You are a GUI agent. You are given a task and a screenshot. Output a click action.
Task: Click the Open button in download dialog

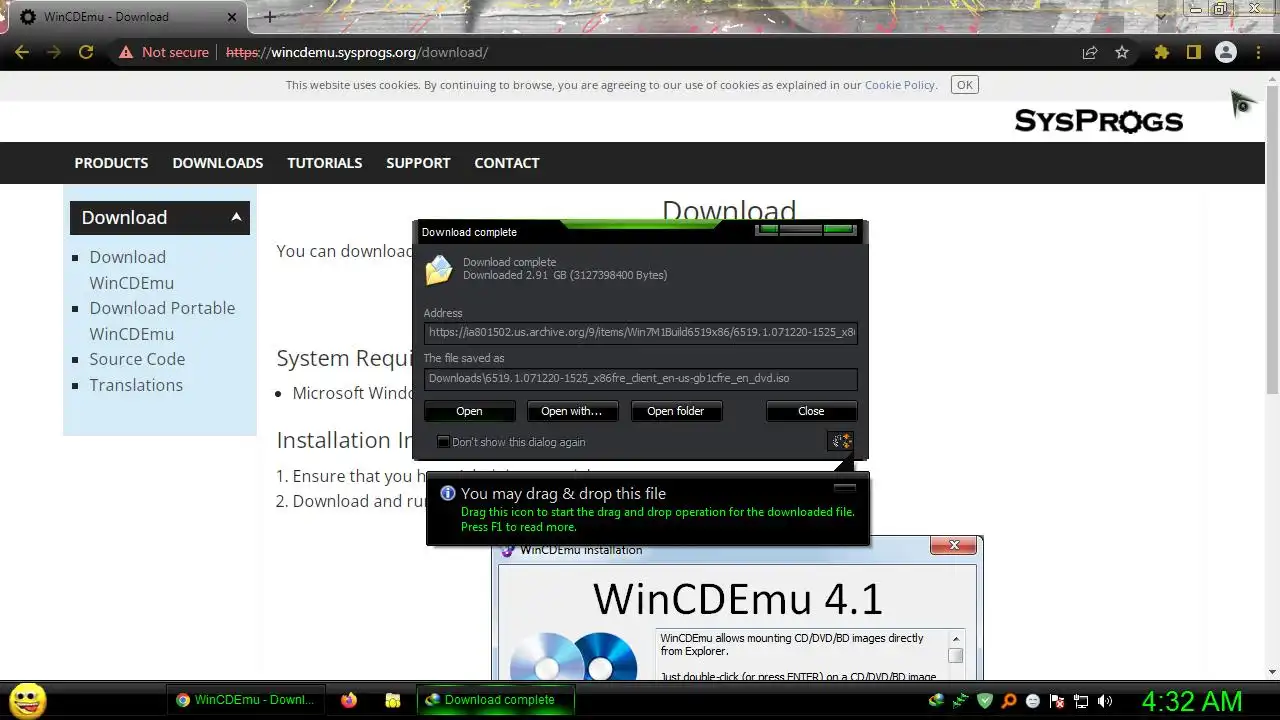(x=469, y=411)
